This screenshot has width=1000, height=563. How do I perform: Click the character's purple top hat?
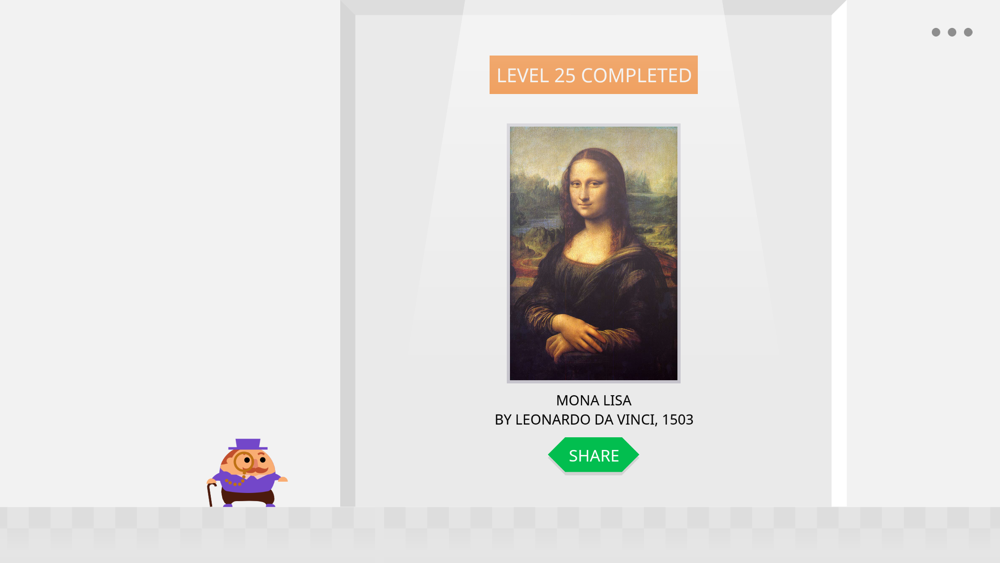click(x=248, y=444)
